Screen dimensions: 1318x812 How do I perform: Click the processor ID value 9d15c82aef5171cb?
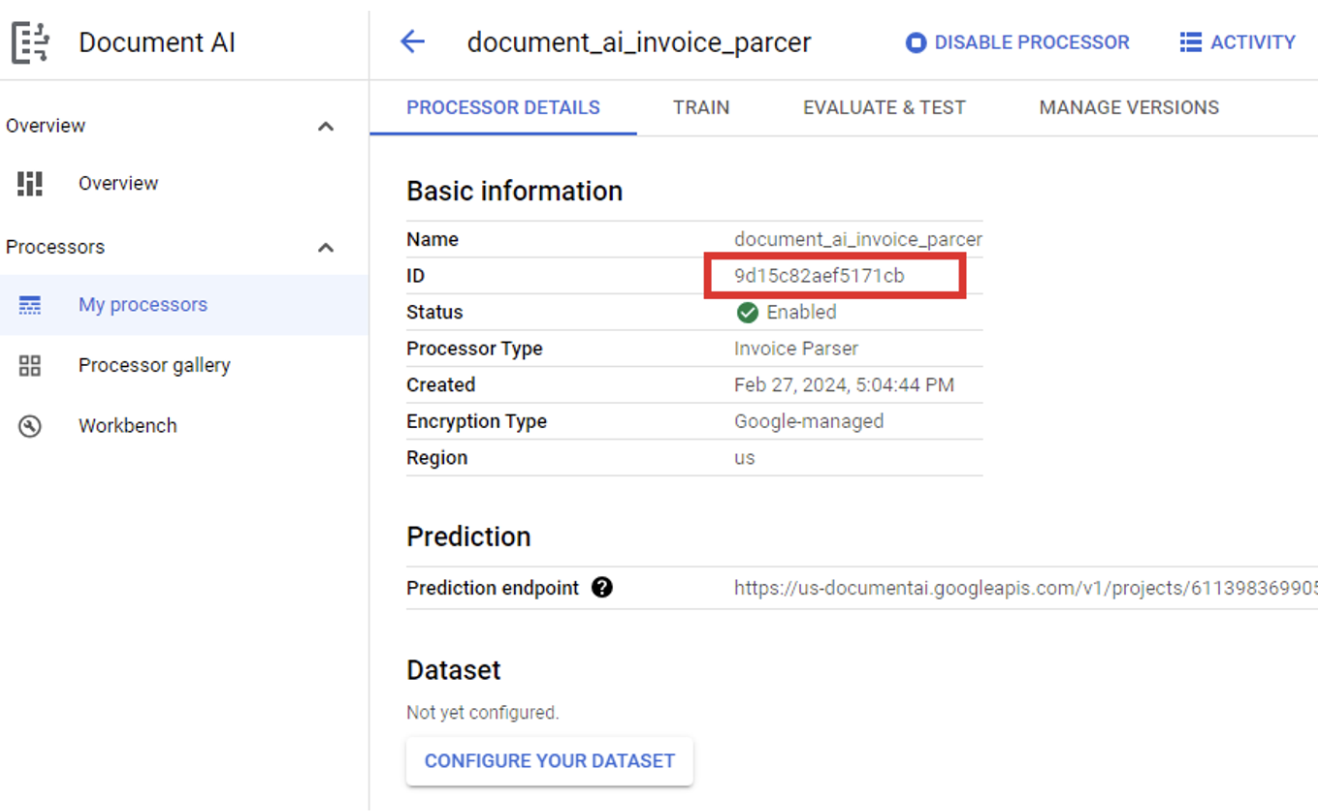point(819,276)
